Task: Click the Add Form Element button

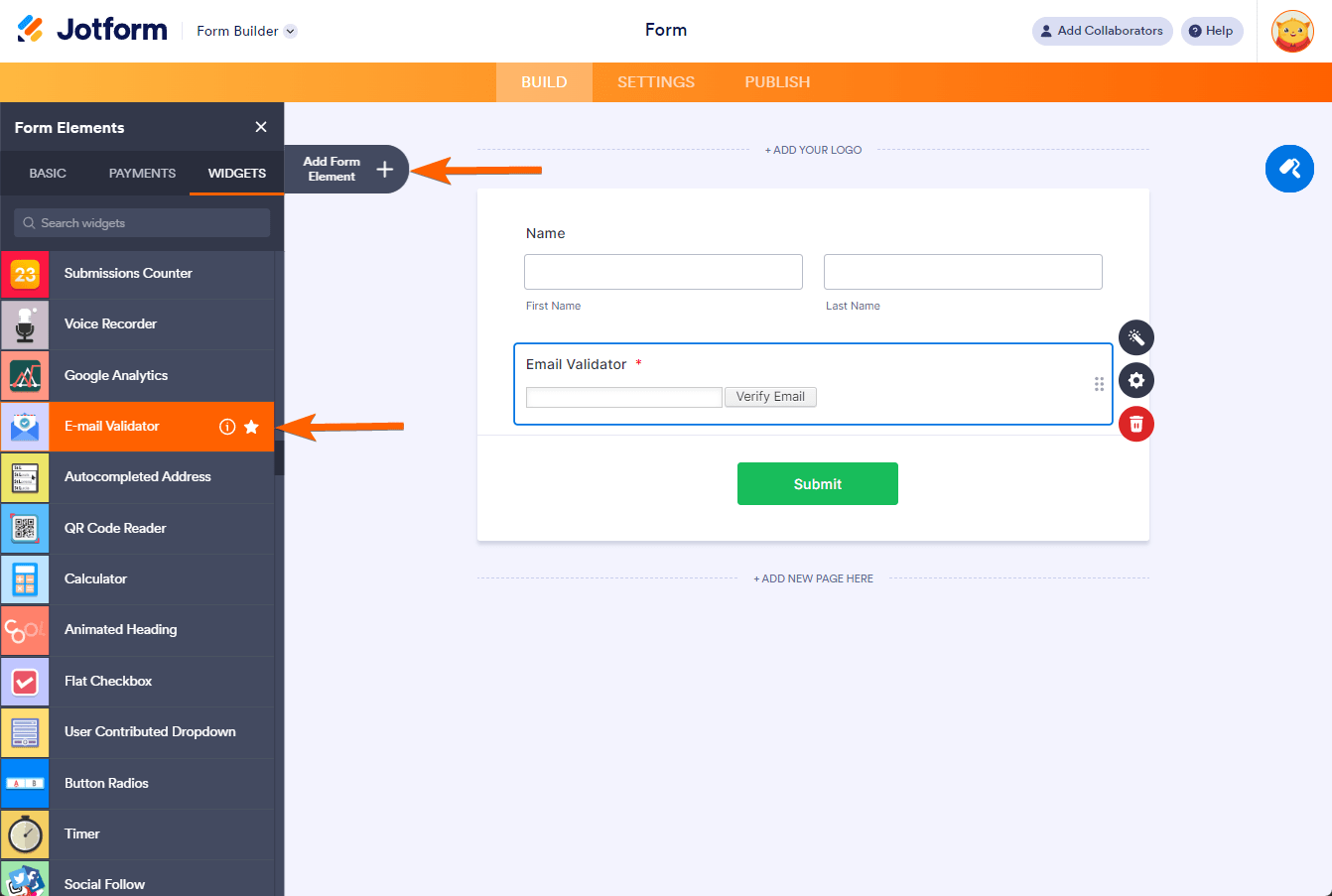Action: pos(346,169)
